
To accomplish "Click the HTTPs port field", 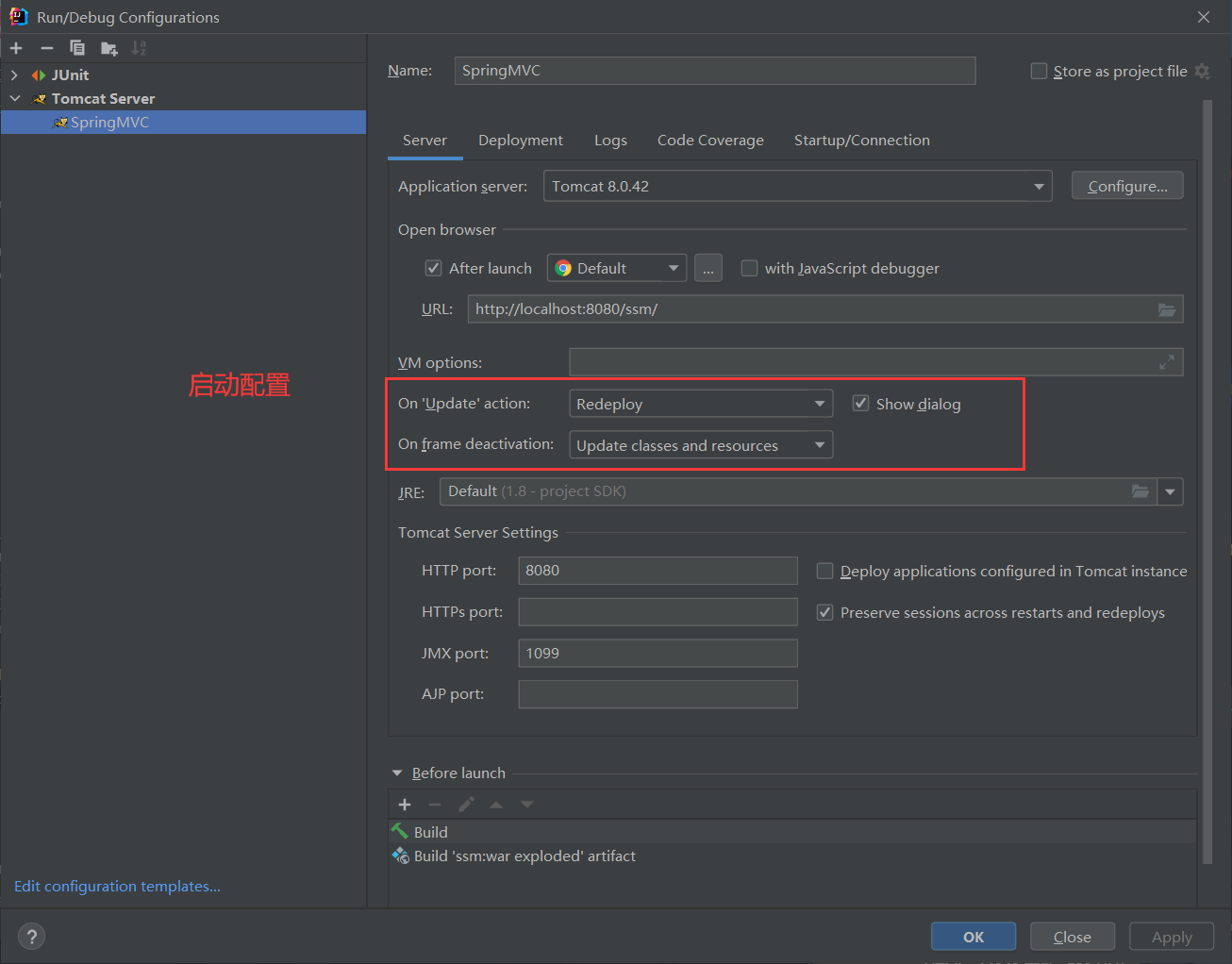I will pos(658,612).
